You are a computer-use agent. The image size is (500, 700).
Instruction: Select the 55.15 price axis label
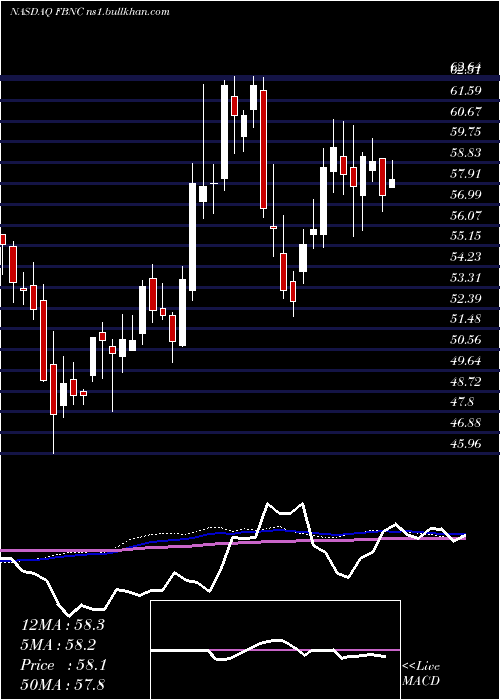467,236
